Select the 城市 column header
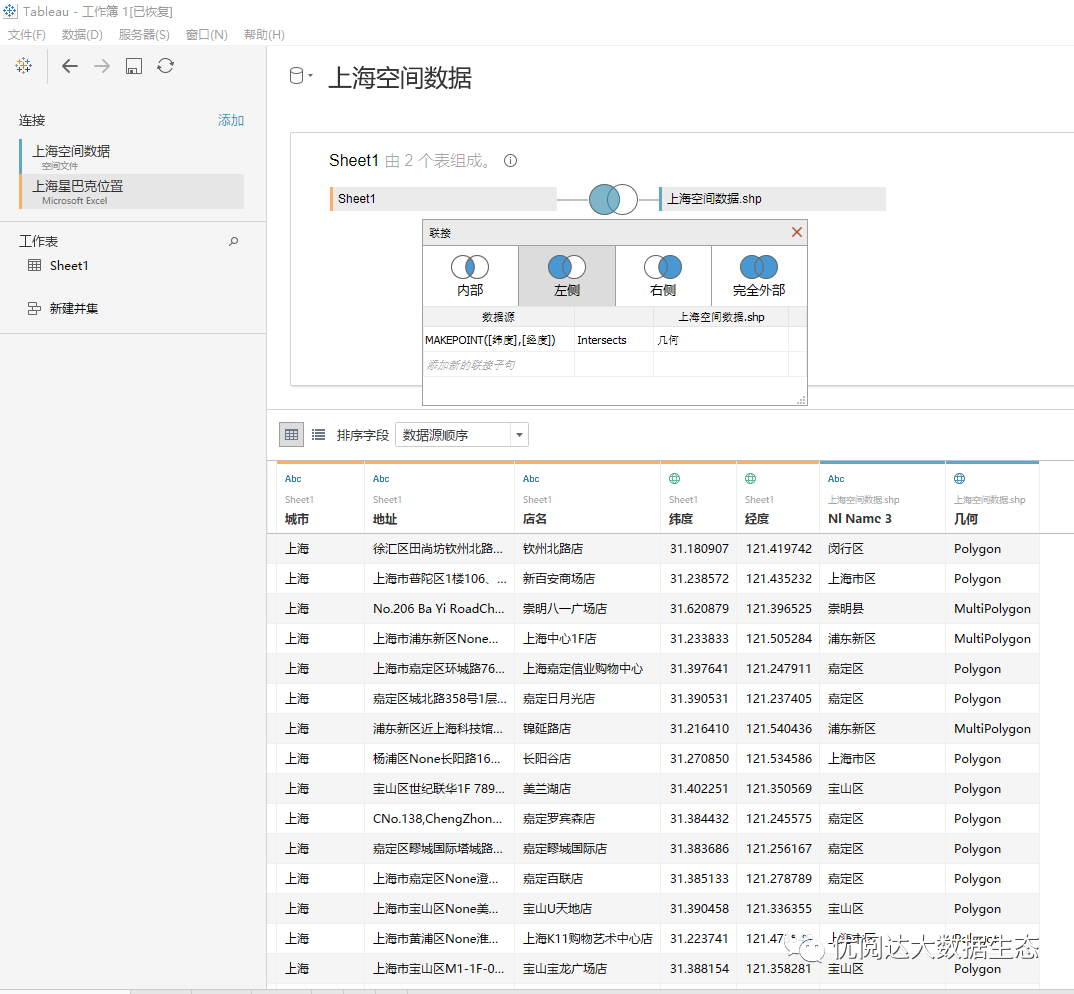Viewport: 1074px width, 994px height. coord(297,519)
